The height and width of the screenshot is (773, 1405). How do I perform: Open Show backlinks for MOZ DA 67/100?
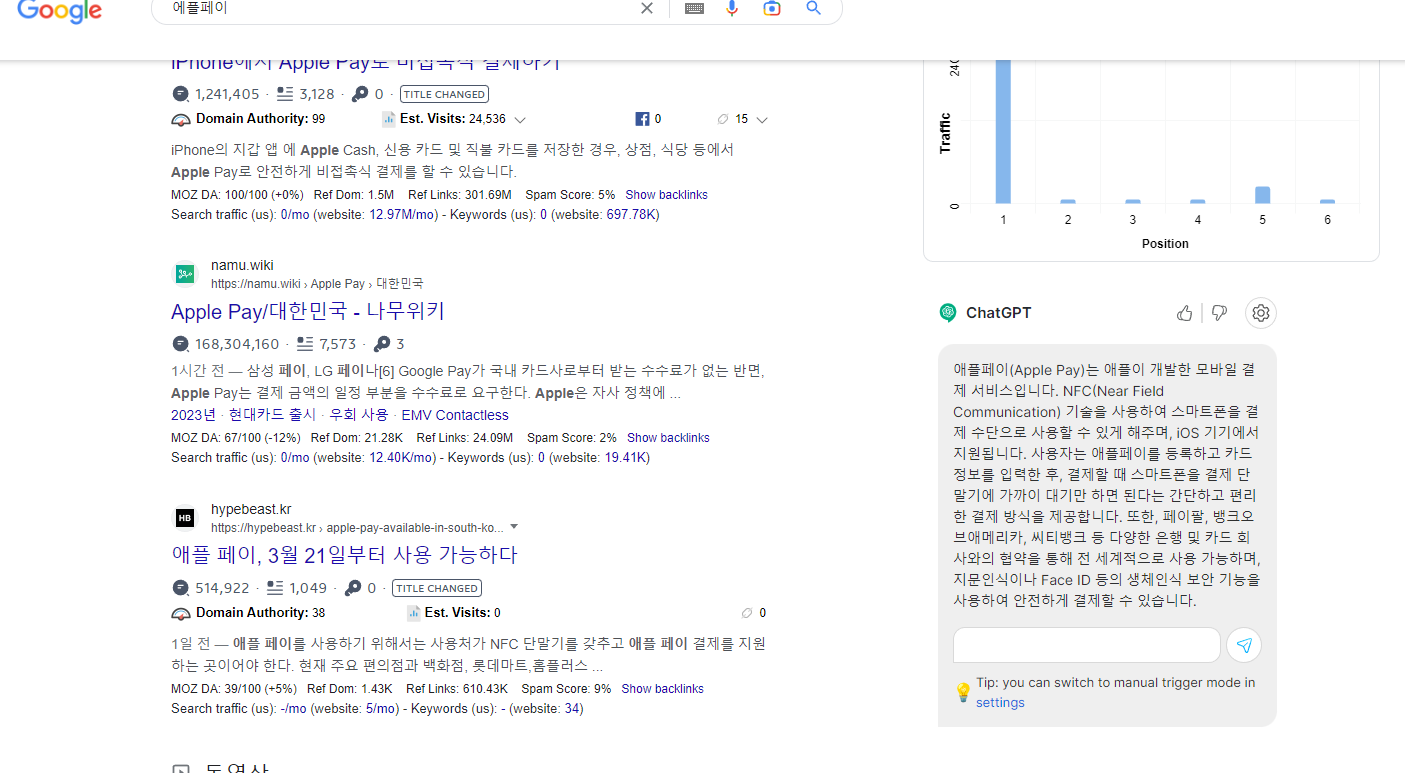pos(668,438)
